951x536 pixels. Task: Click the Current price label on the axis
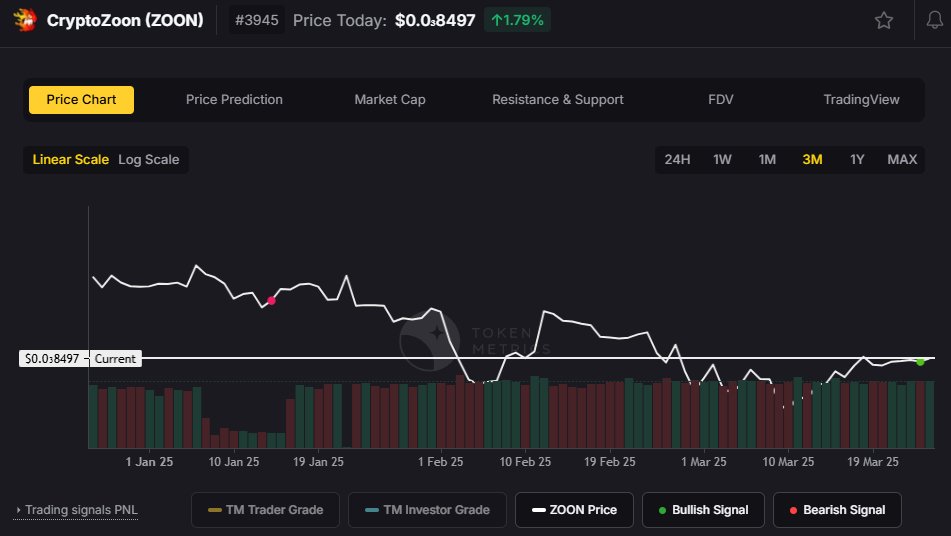coord(115,358)
